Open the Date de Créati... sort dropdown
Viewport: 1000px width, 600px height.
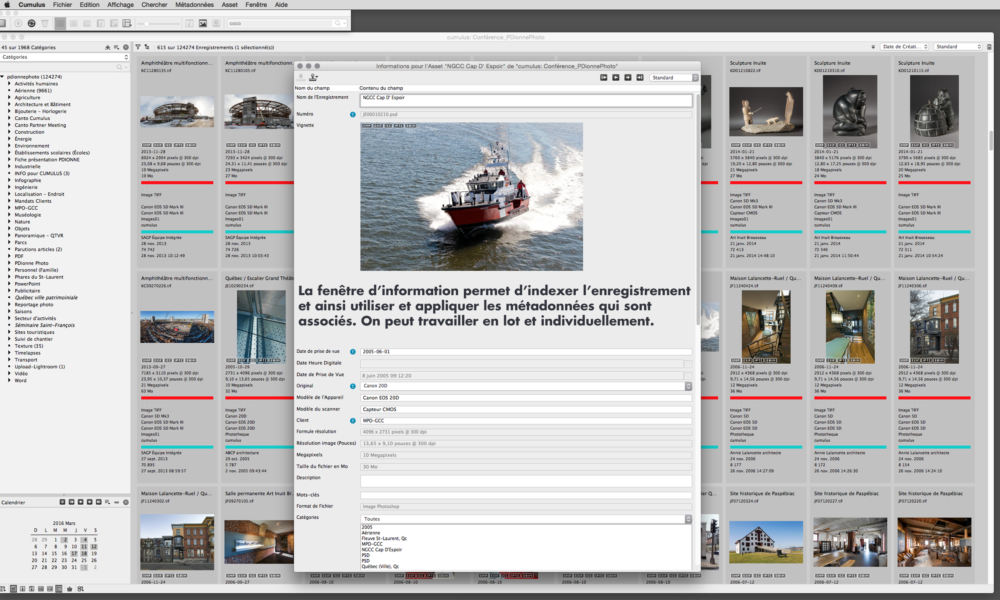point(905,47)
